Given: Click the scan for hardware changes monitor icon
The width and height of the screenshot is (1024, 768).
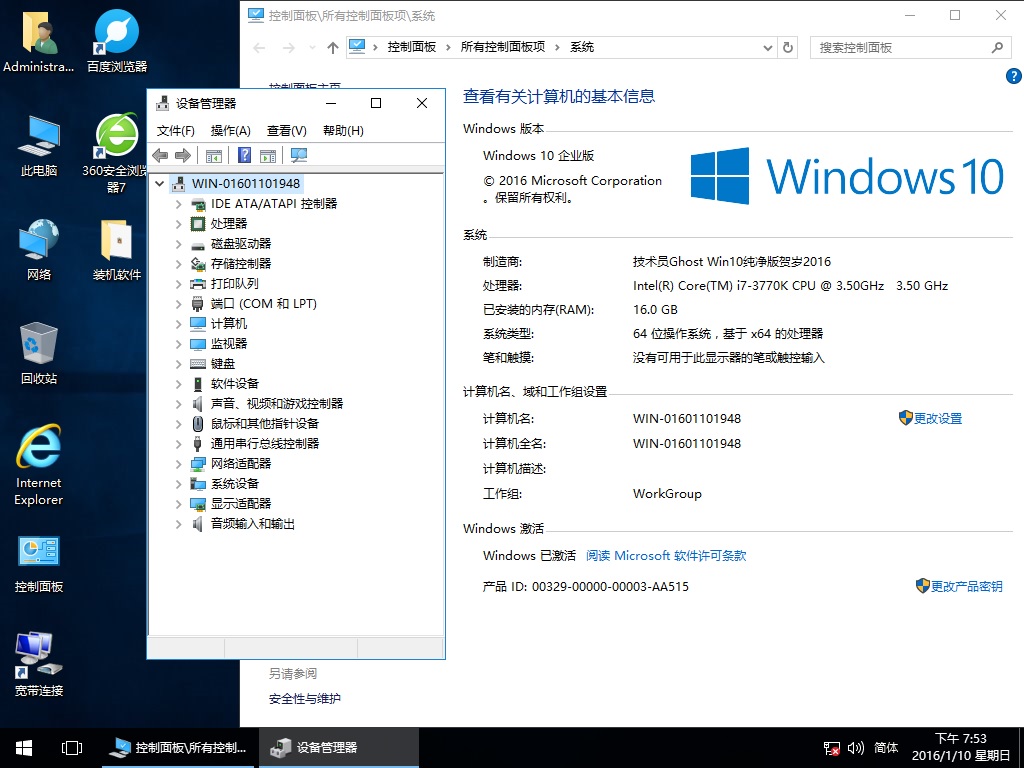Looking at the screenshot, I should point(298,155).
